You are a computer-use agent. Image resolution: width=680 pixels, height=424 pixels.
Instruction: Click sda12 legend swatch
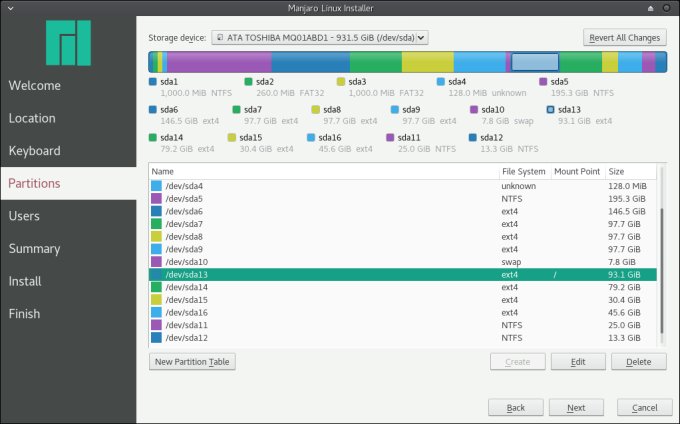tap(473, 137)
